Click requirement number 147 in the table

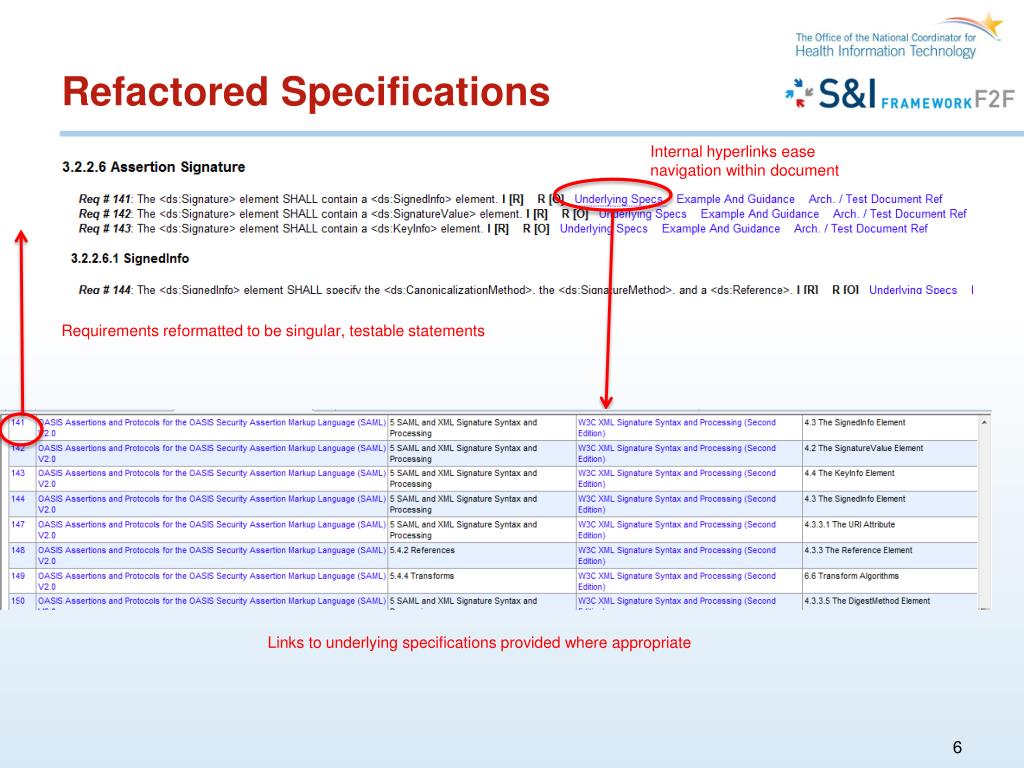(18, 524)
